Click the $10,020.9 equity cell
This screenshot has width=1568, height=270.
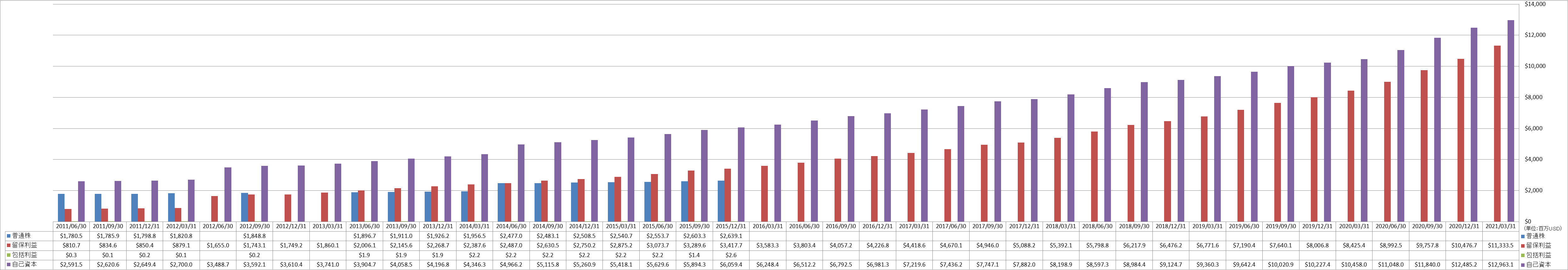coord(1281,265)
